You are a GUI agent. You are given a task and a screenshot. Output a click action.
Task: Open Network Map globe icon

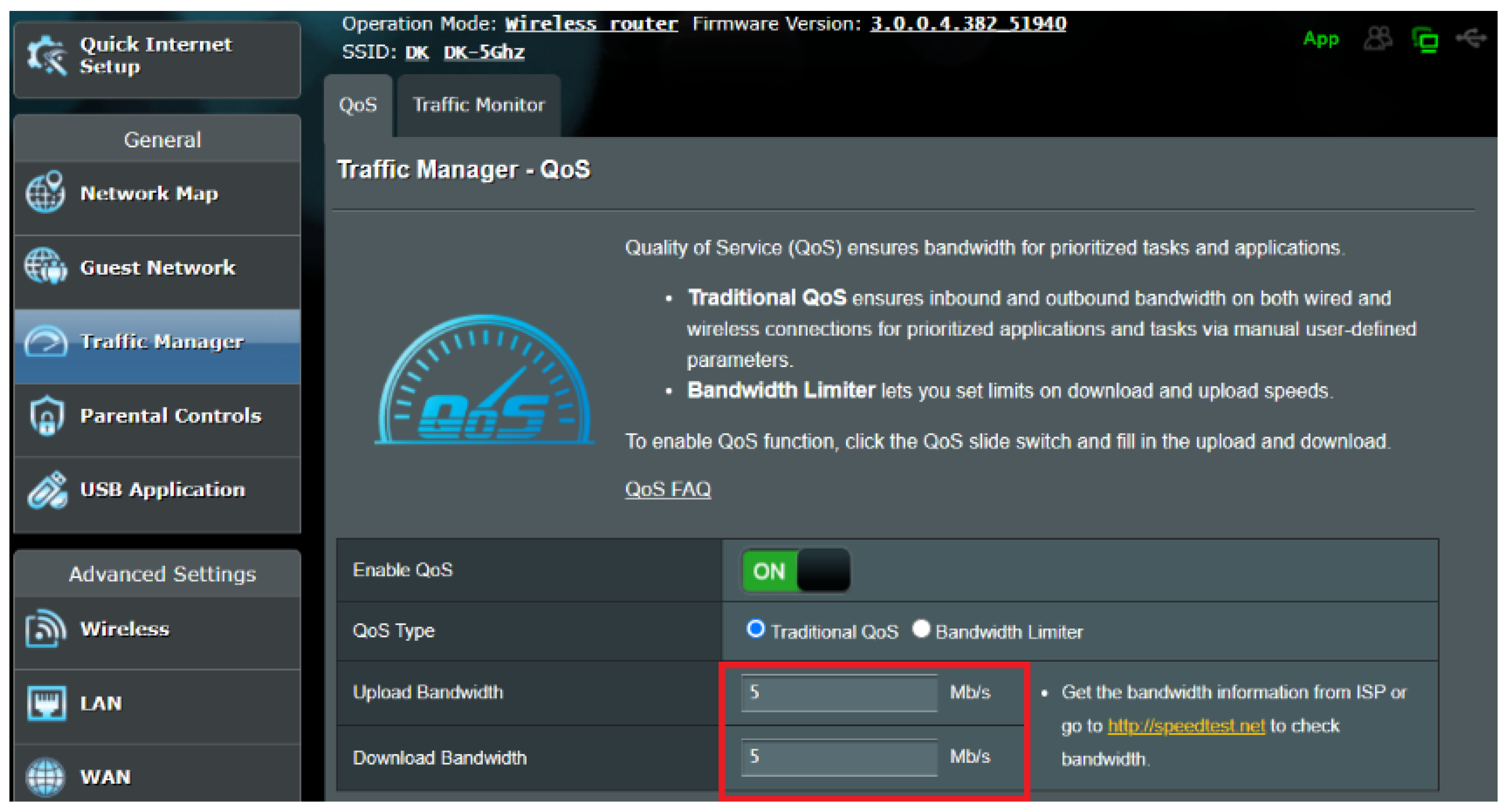click(x=46, y=192)
